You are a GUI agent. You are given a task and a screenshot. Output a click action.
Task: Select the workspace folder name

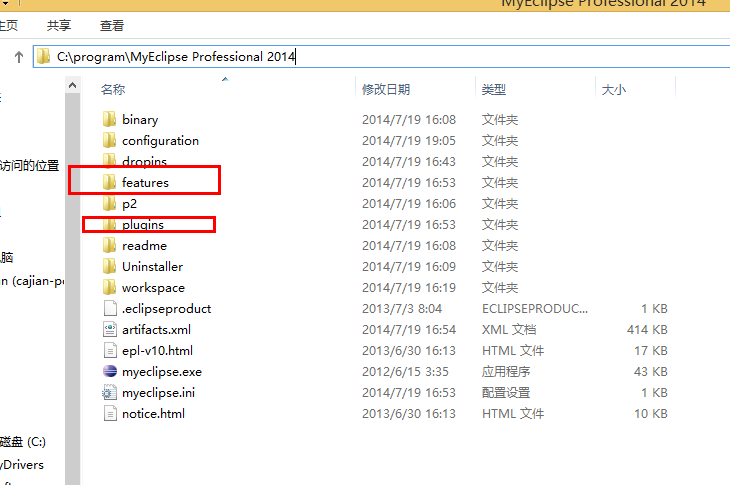(153, 288)
